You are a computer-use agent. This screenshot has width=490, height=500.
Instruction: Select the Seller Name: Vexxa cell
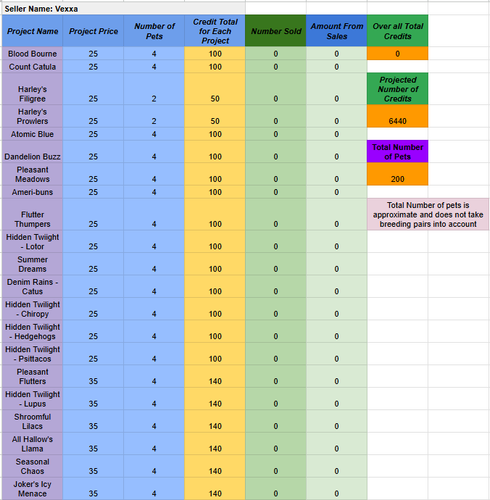pyautogui.click(x=123, y=9)
